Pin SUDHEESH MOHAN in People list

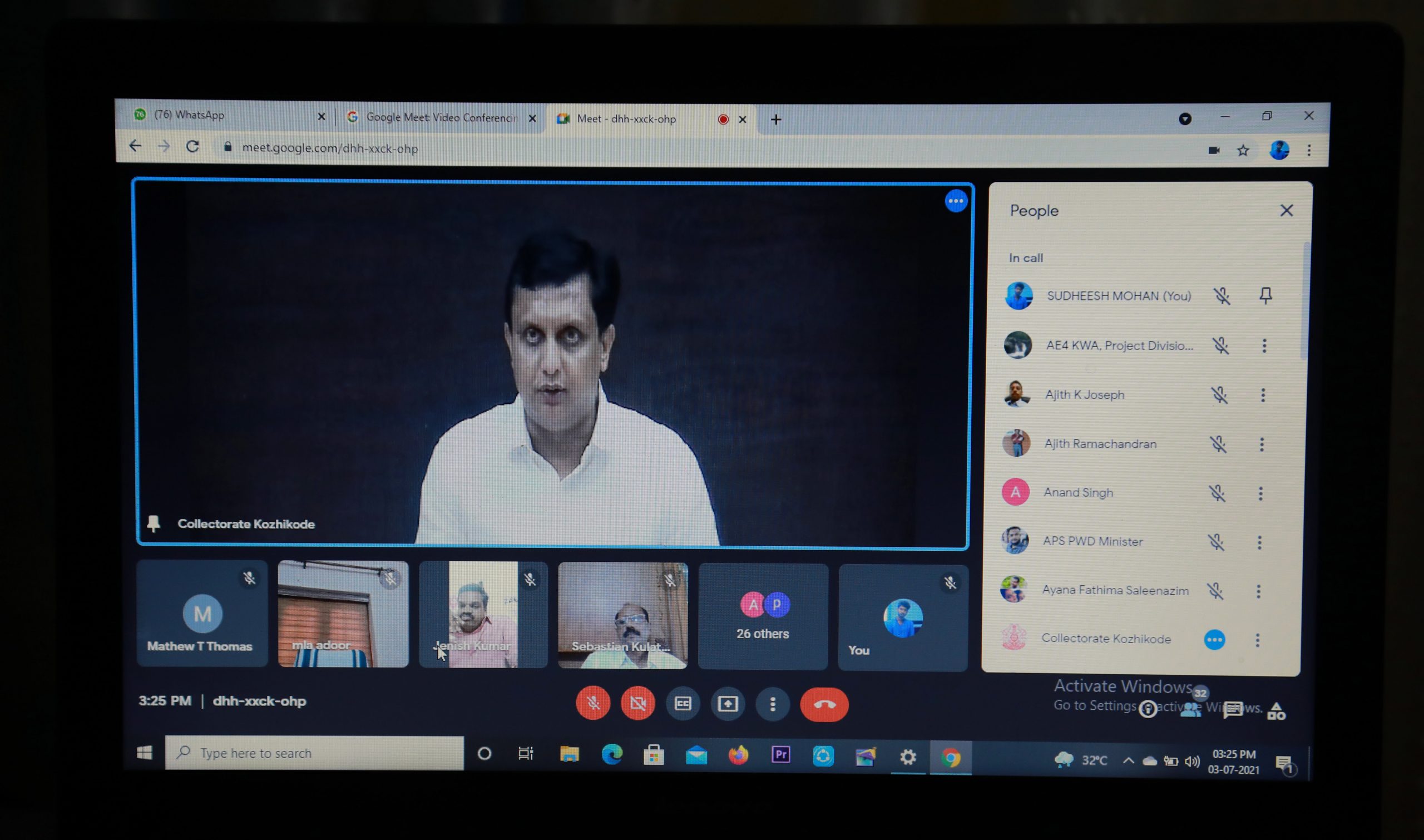point(1266,295)
